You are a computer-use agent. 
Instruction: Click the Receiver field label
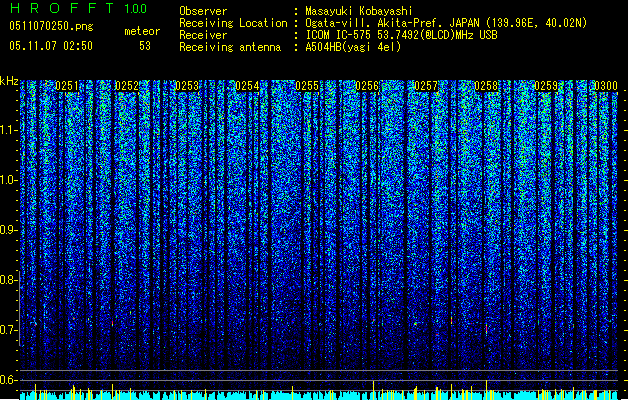point(203,35)
